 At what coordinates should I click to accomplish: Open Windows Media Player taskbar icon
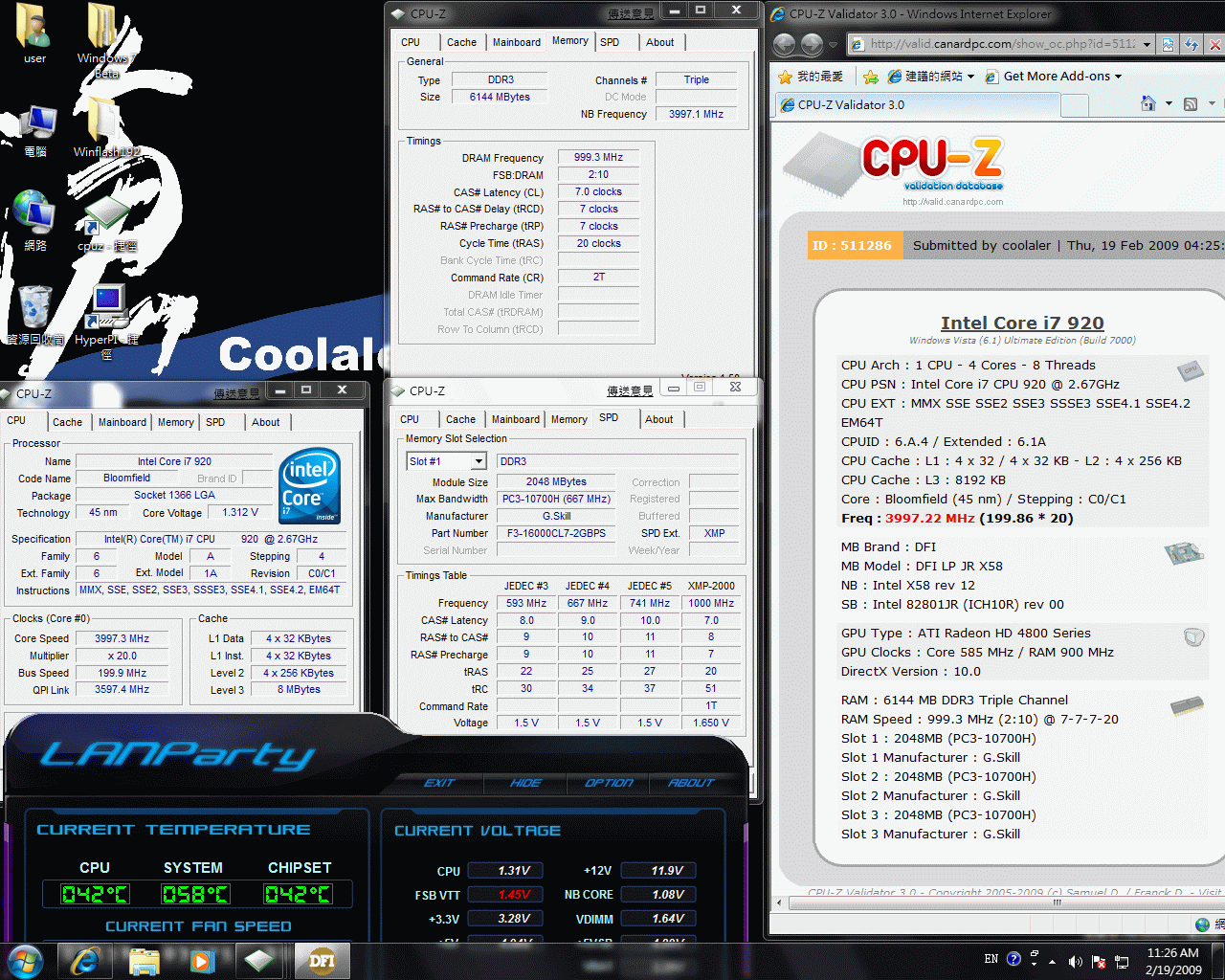pyautogui.click(x=201, y=961)
